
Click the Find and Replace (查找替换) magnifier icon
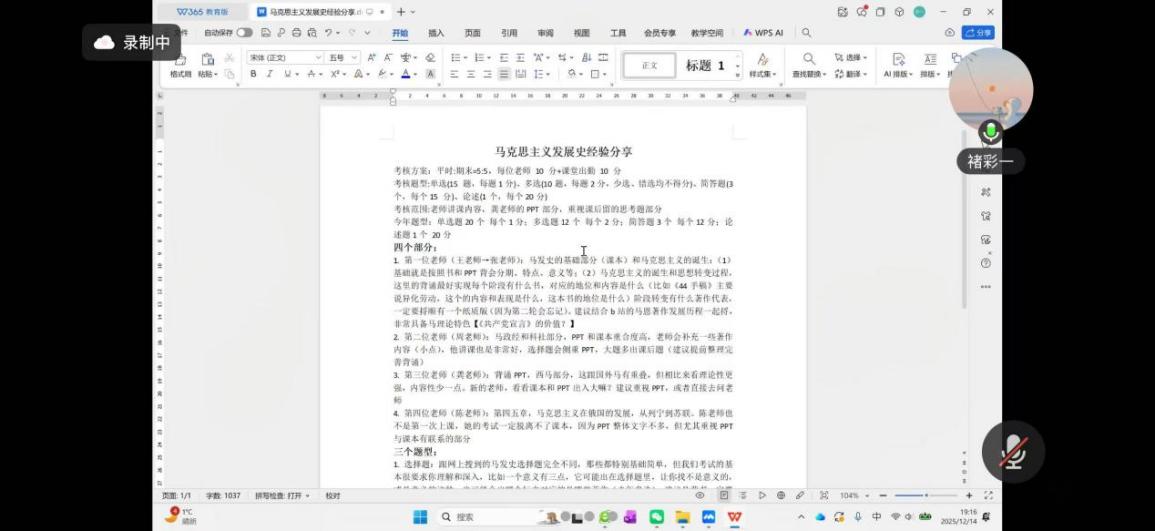tap(809, 59)
